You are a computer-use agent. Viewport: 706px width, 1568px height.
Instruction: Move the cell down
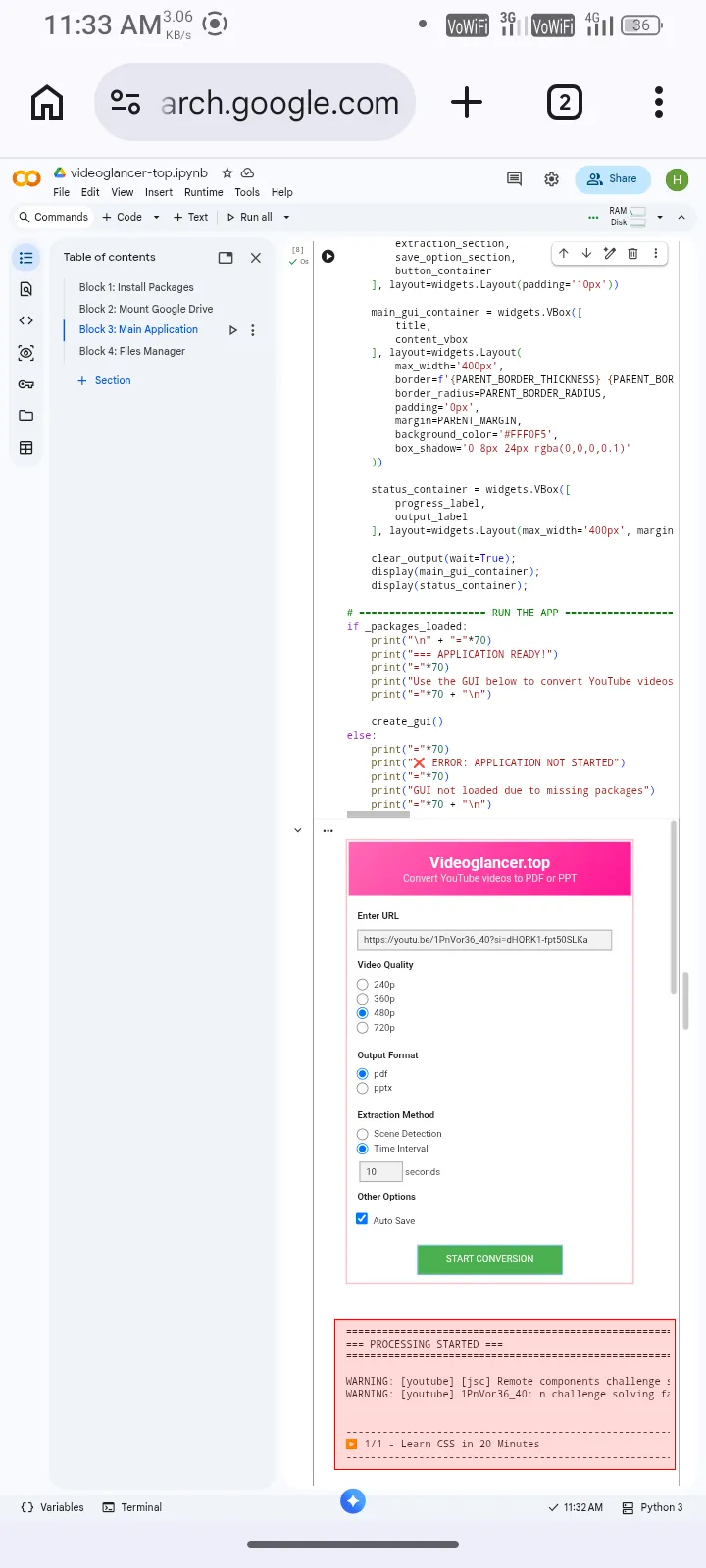[586, 253]
